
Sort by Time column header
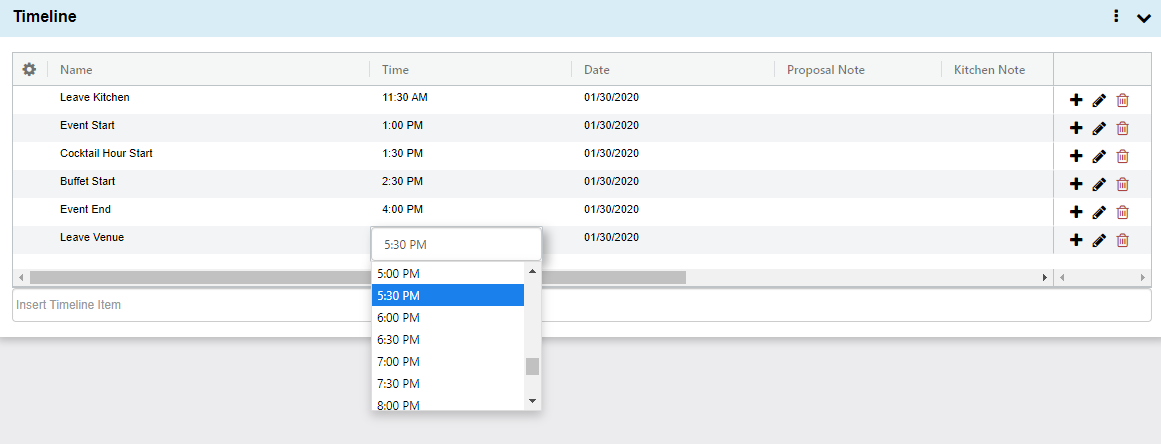coord(395,70)
